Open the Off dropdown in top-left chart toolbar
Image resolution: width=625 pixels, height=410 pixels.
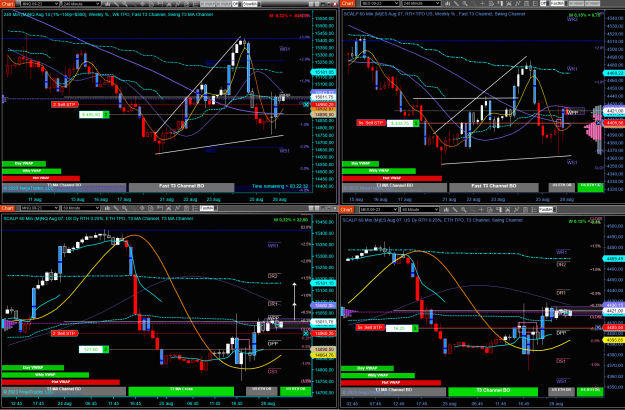236,4
